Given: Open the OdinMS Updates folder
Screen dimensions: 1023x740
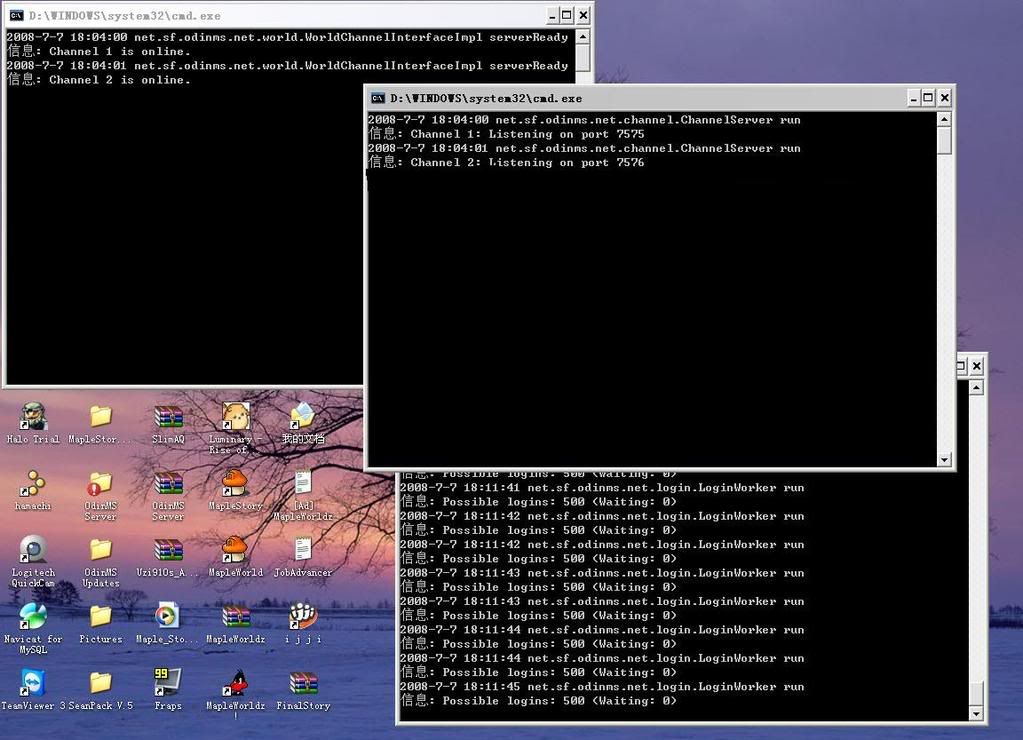Looking at the screenshot, I should point(100,550).
